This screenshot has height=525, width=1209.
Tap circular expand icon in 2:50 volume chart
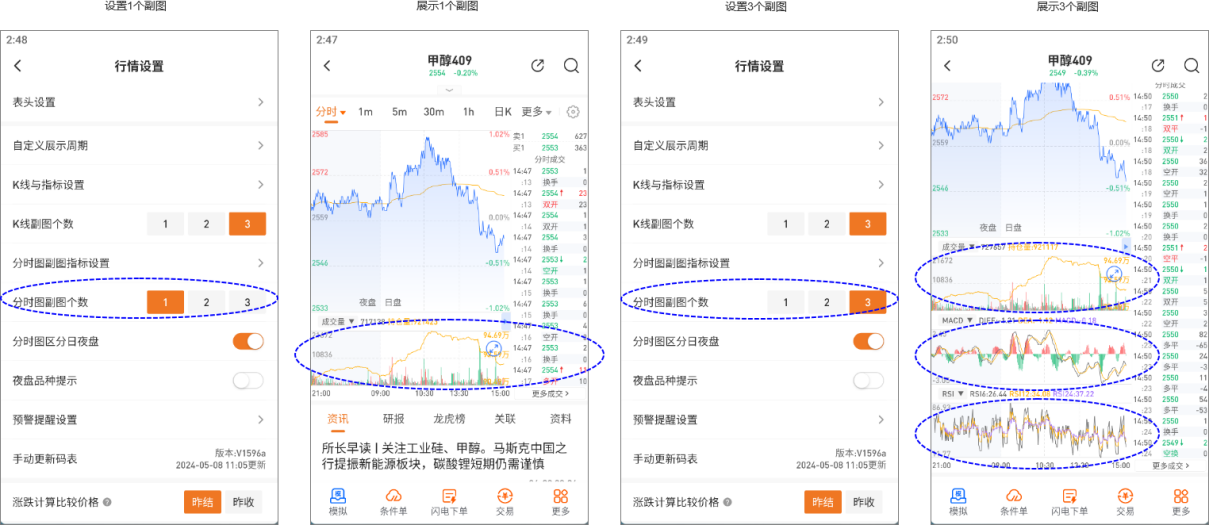(x=1113, y=273)
